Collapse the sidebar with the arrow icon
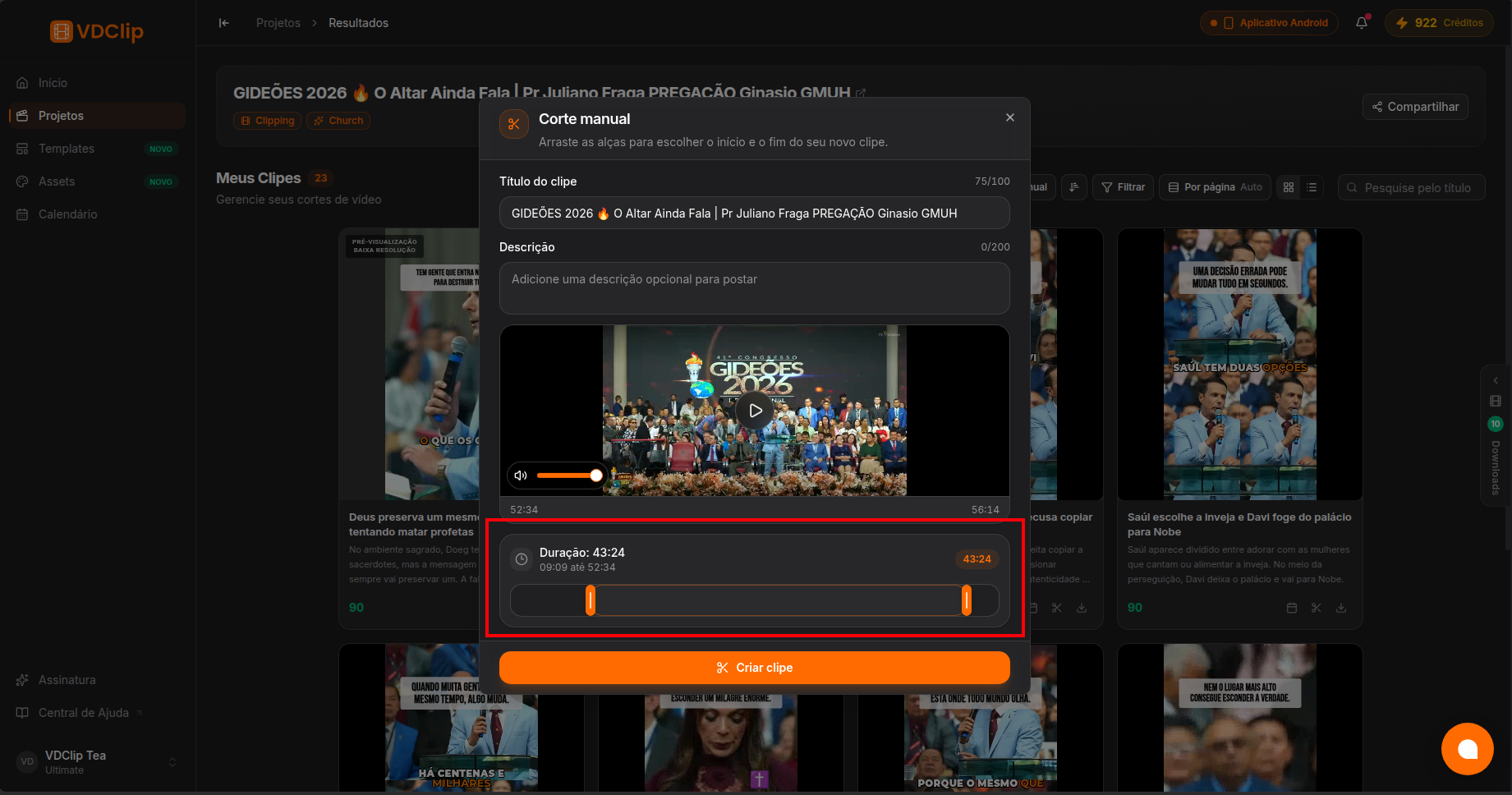This screenshot has width=1512, height=795. 224,23
